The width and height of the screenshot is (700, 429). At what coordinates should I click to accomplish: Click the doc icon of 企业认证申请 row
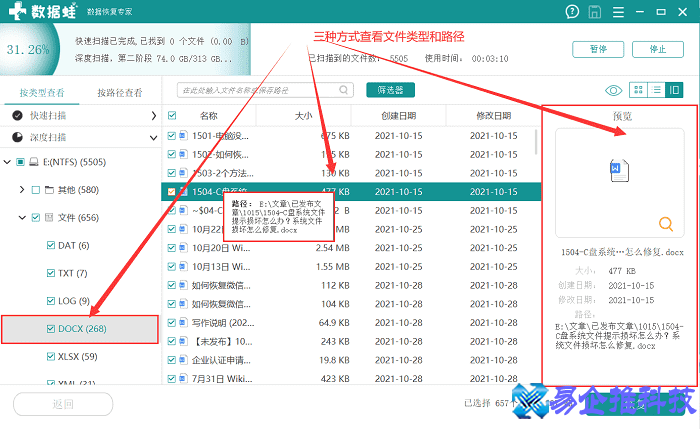click(183, 360)
